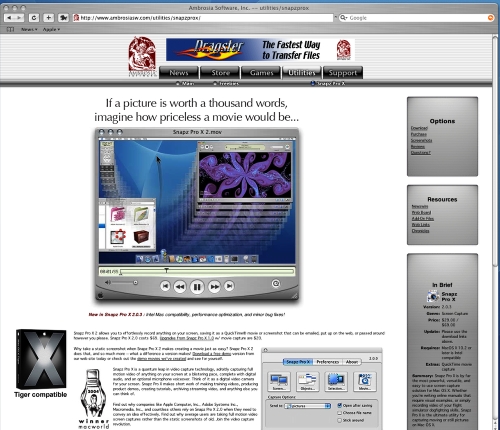
Task: Click the Purchase link under Options
Action: pos(419,134)
